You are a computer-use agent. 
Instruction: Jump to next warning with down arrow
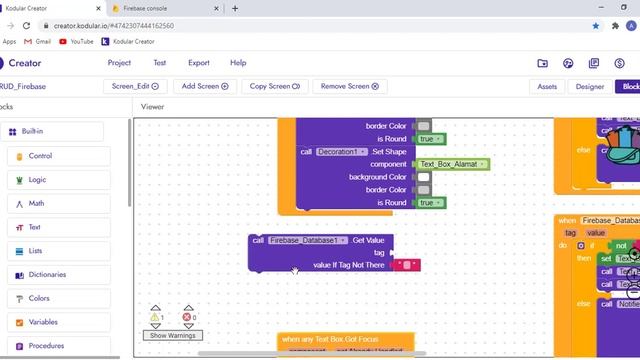[156, 326]
